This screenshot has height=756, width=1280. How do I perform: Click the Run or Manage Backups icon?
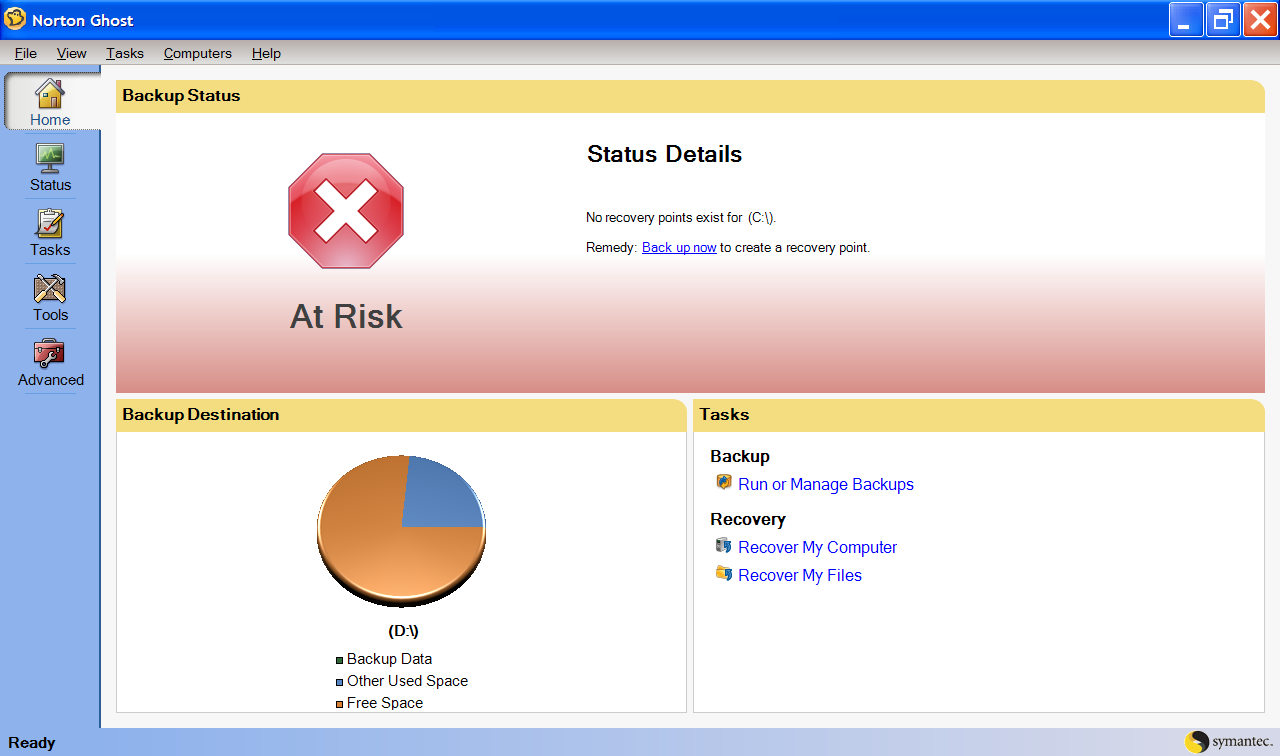[x=724, y=482]
